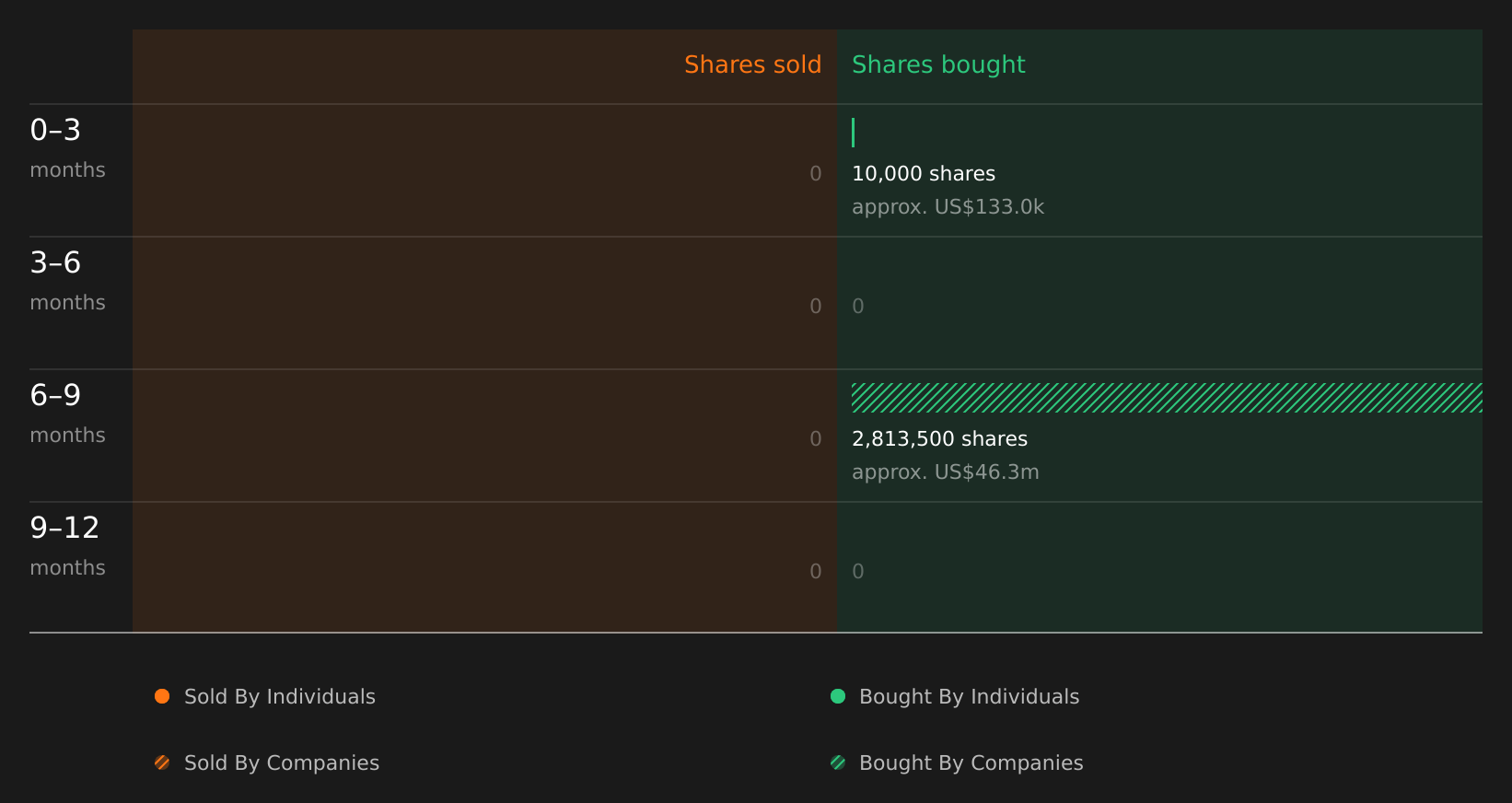The height and width of the screenshot is (803, 1512).
Task: Click the thin green bar for 0–3 months
Action: click(854, 133)
